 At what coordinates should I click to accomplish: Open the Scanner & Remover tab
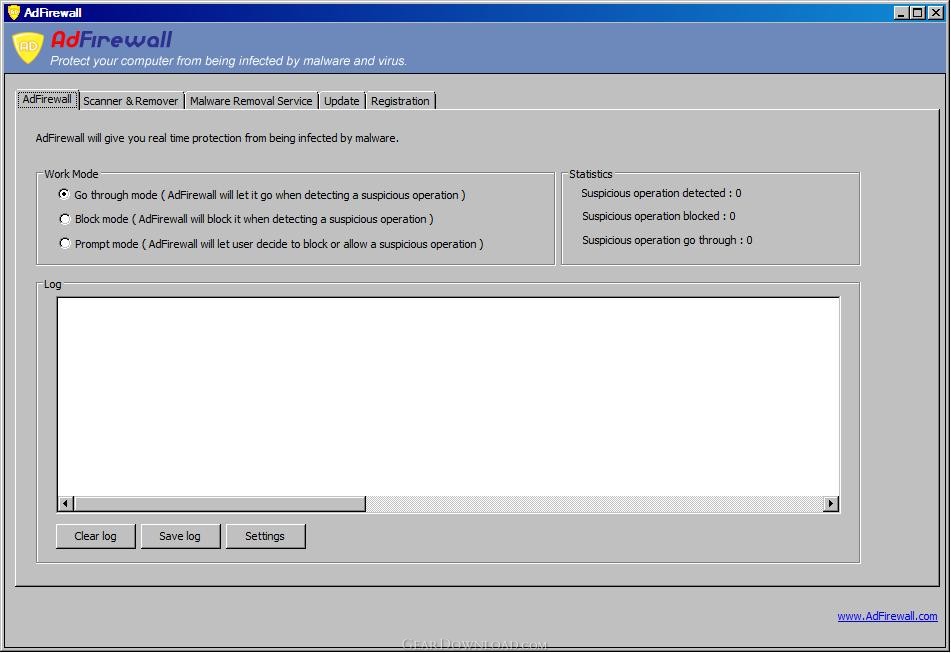[130, 101]
